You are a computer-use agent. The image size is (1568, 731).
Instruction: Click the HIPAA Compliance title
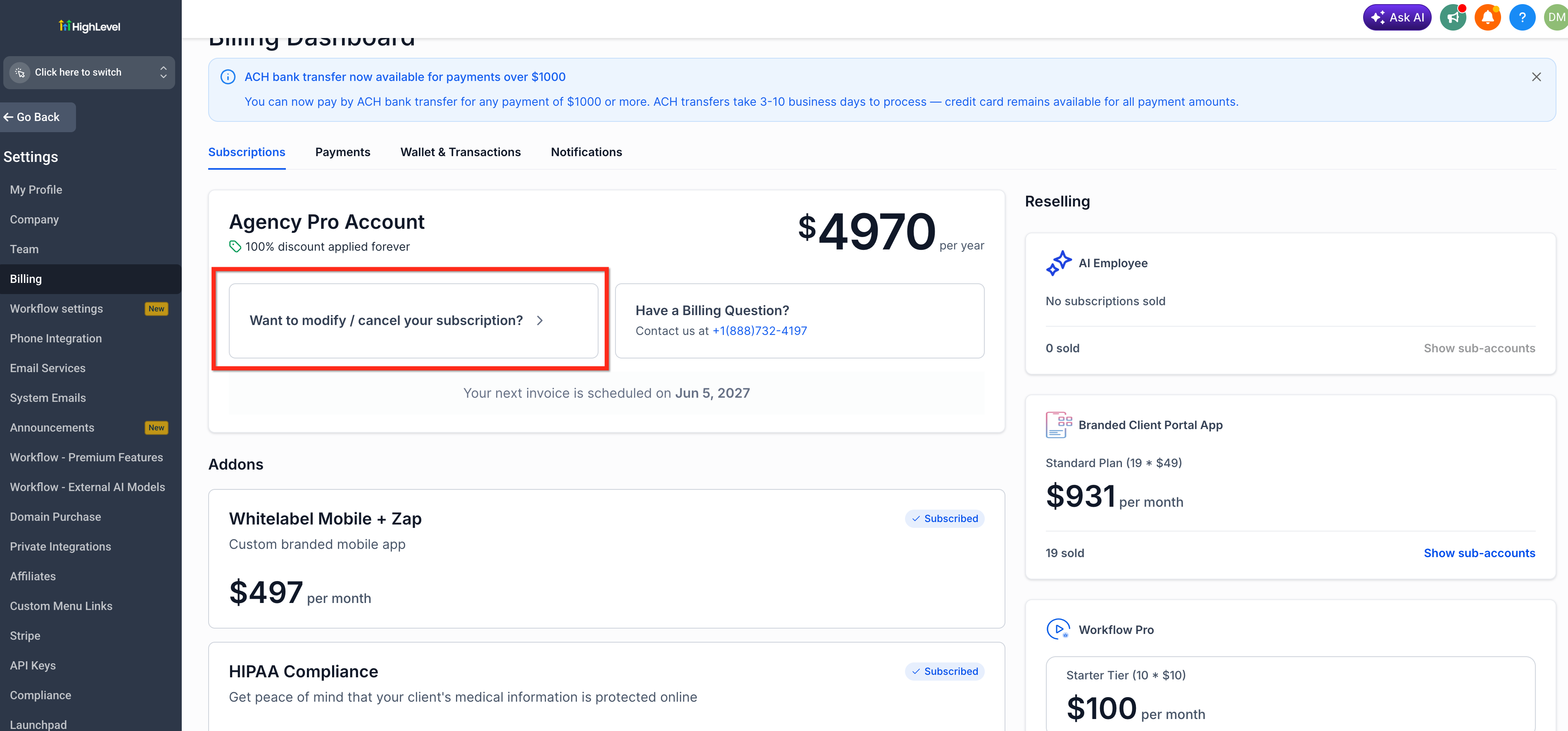(x=303, y=672)
